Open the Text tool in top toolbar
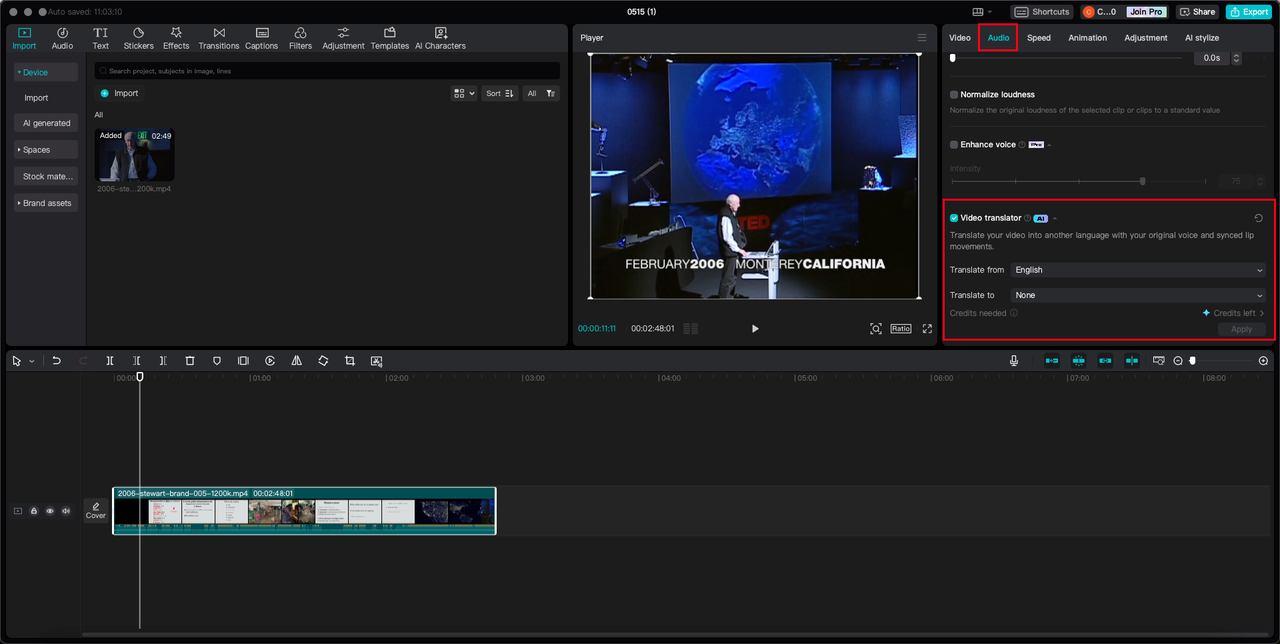Viewport: 1280px width, 644px height. tap(100, 38)
